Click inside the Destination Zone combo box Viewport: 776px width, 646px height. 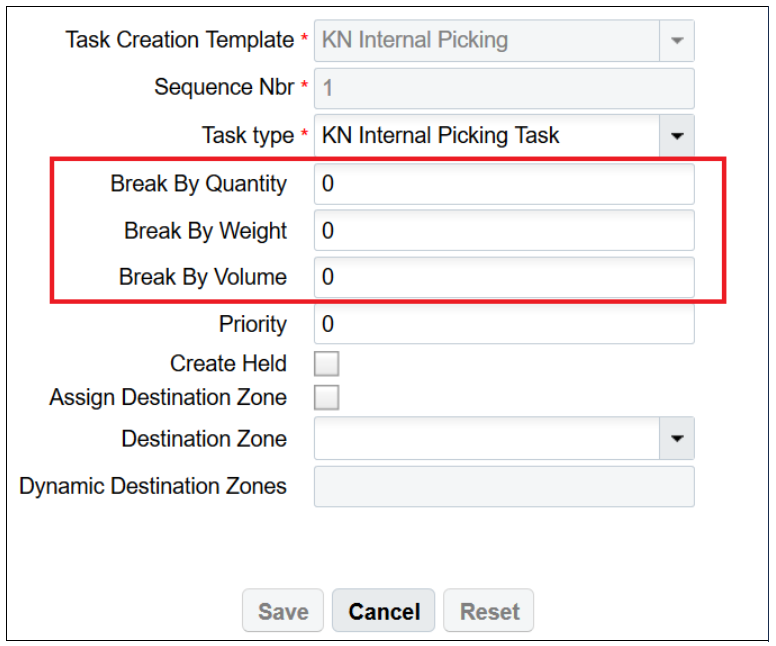(x=486, y=439)
